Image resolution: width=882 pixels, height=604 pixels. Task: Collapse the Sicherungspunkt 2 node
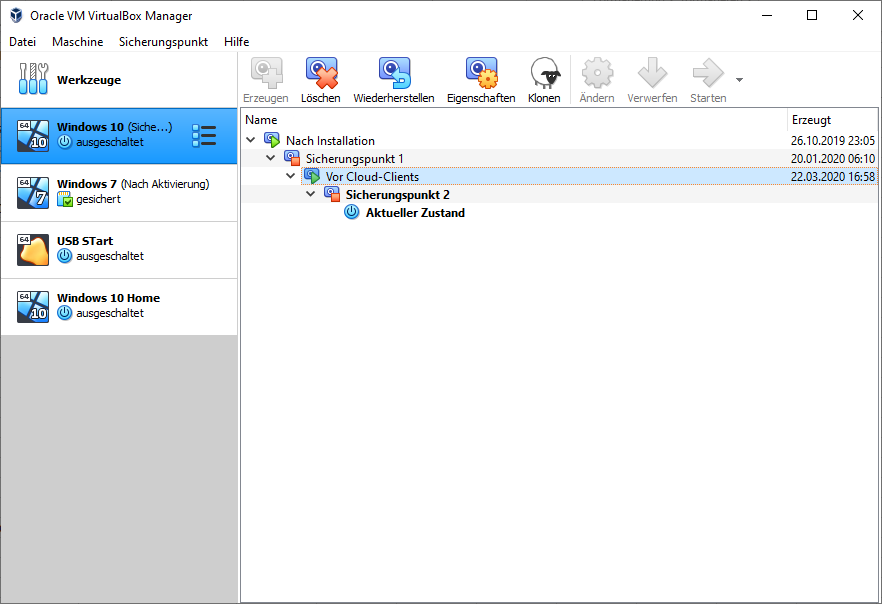(311, 194)
